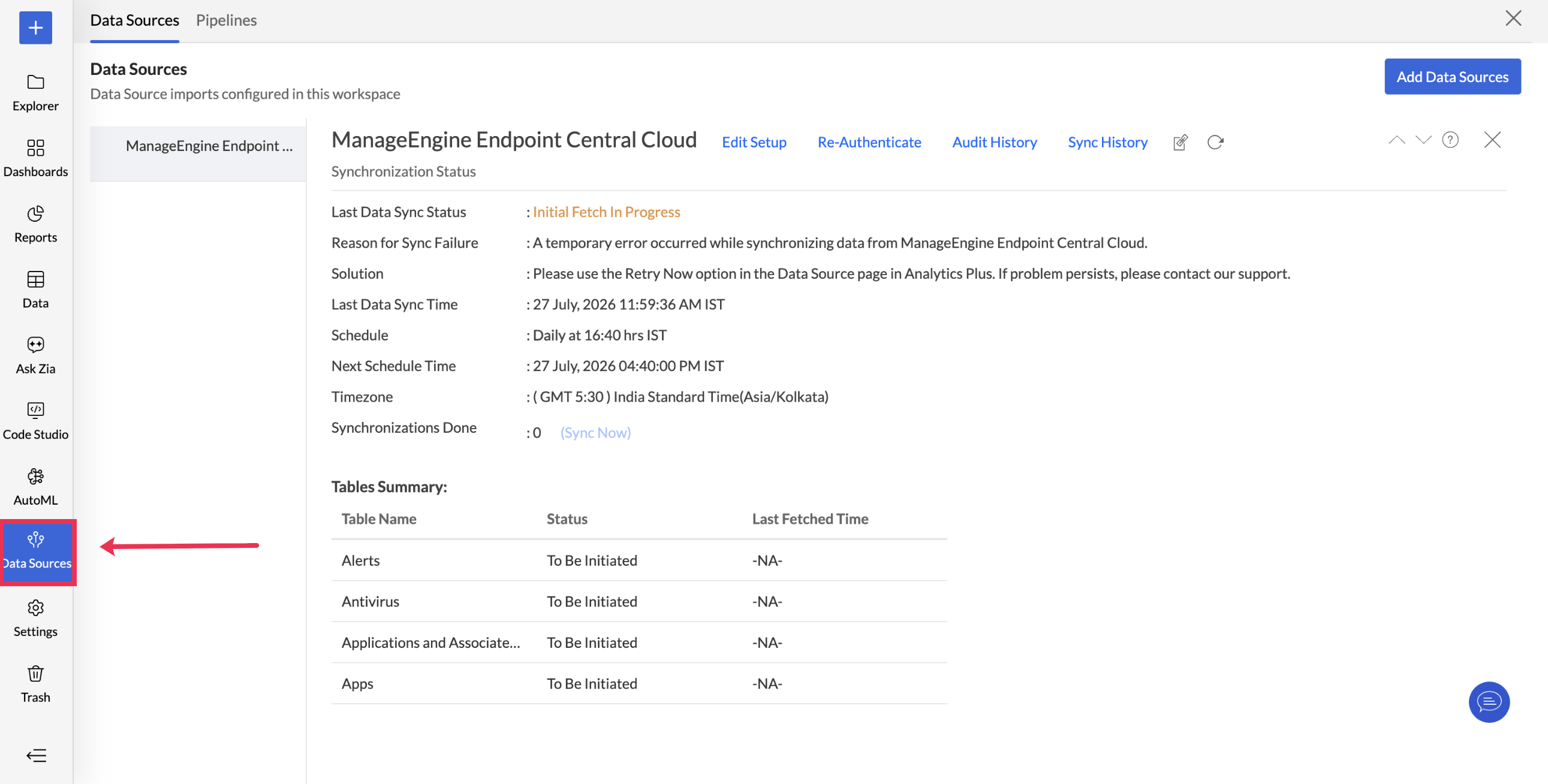
Task: Click the Status column header
Action: pyautogui.click(x=567, y=518)
